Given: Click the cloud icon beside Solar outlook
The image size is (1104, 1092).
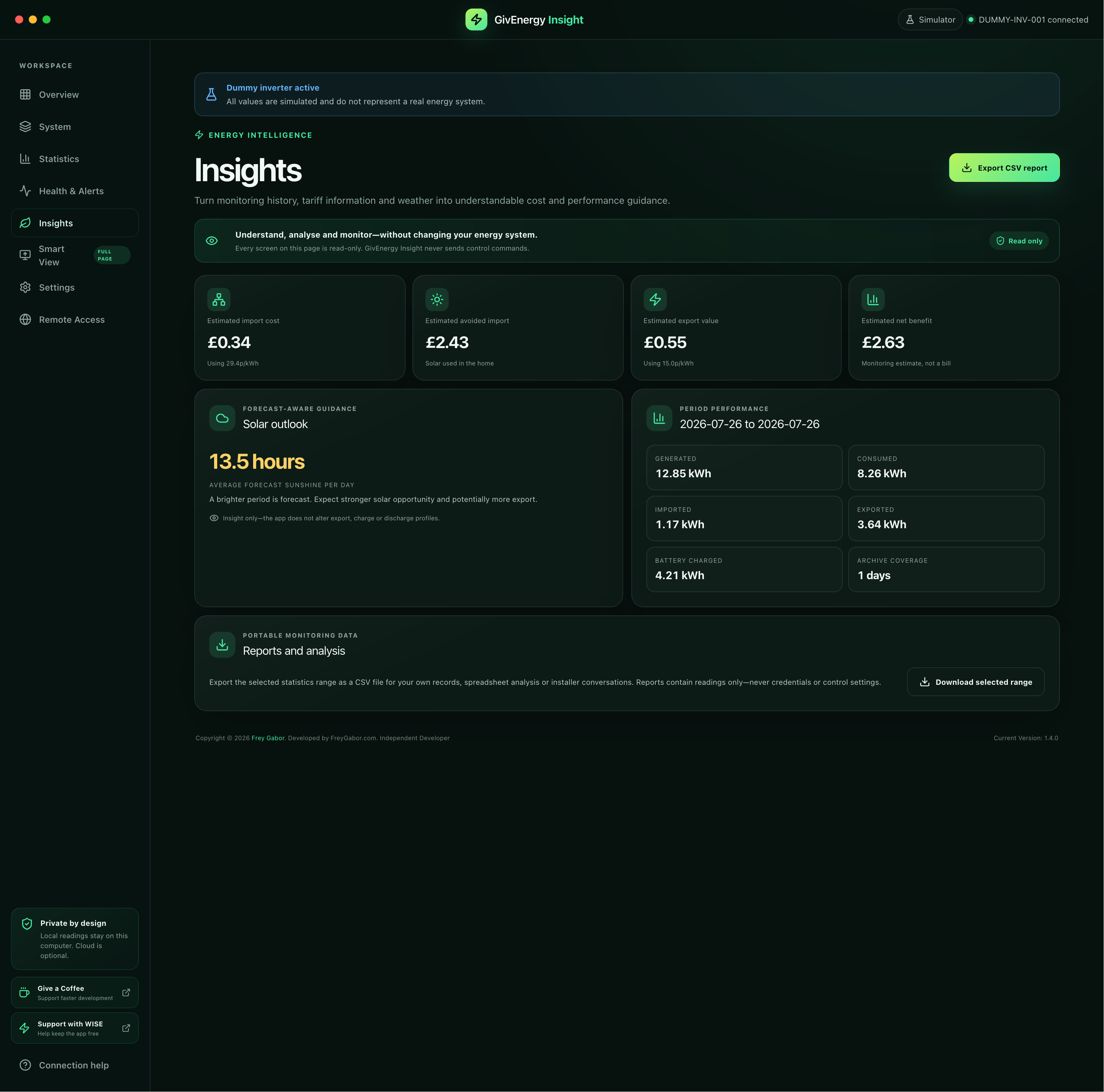Looking at the screenshot, I should click(x=222, y=418).
